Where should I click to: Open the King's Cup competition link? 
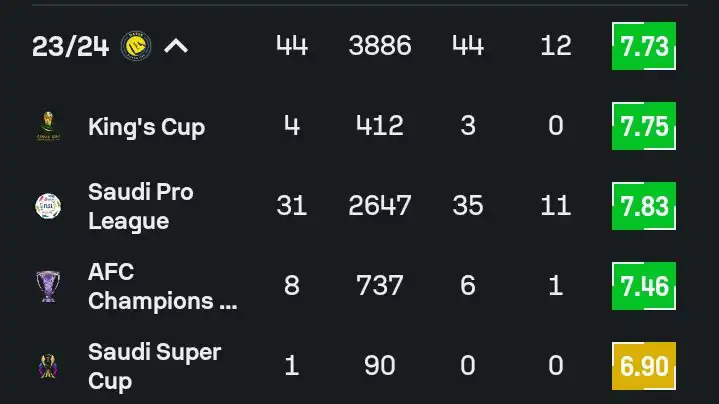(x=146, y=127)
